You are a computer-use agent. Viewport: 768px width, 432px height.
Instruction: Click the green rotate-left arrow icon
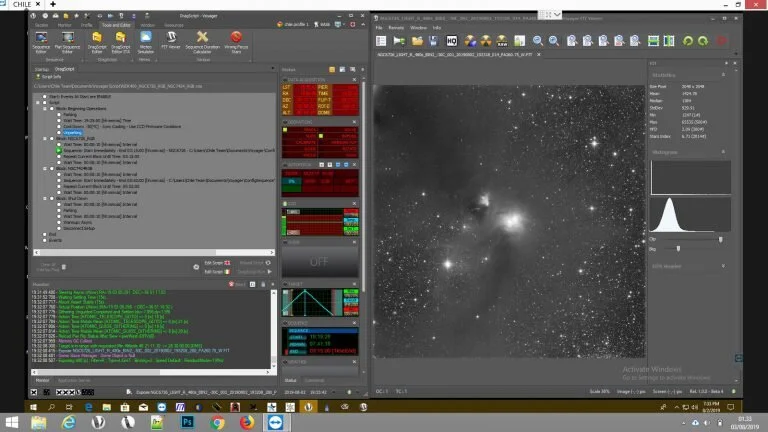coord(688,41)
